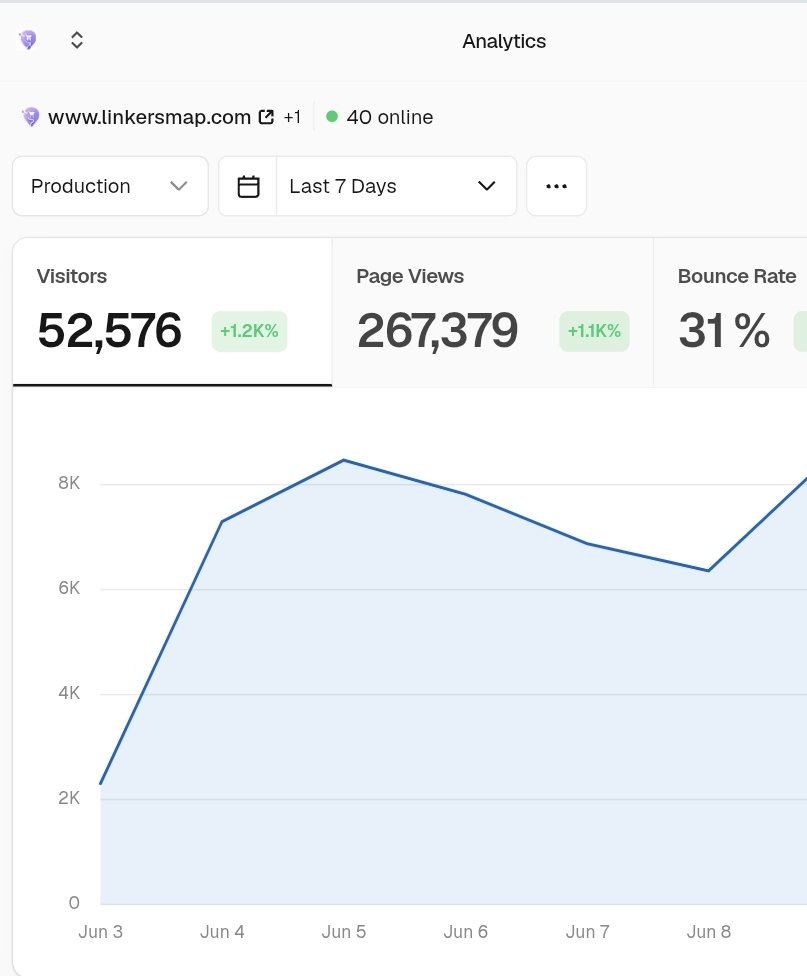This screenshot has width=807, height=976.
Task: Click the green online status dot
Action: (332, 116)
